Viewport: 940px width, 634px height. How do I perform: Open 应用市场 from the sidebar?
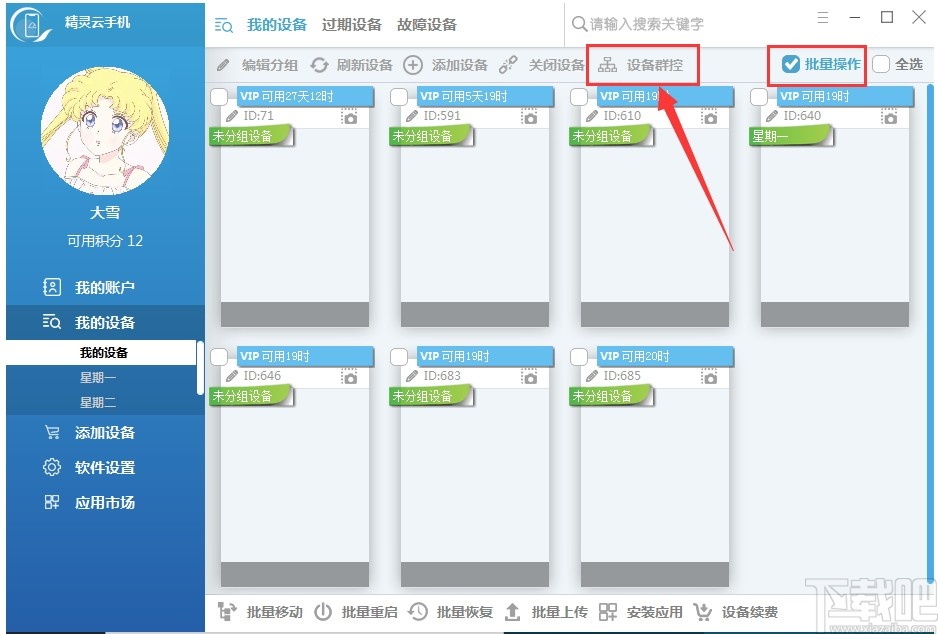tap(105, 502)
